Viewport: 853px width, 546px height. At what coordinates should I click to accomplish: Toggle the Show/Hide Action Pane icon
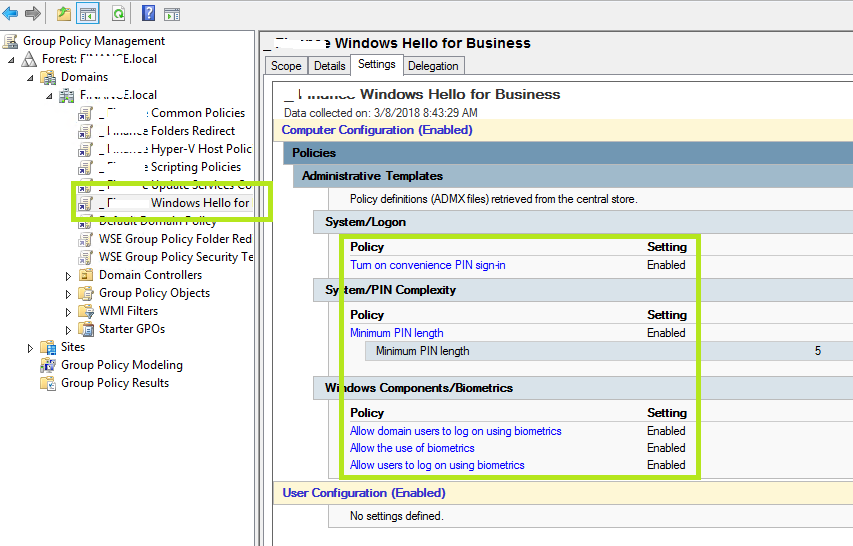pos(171,13)
